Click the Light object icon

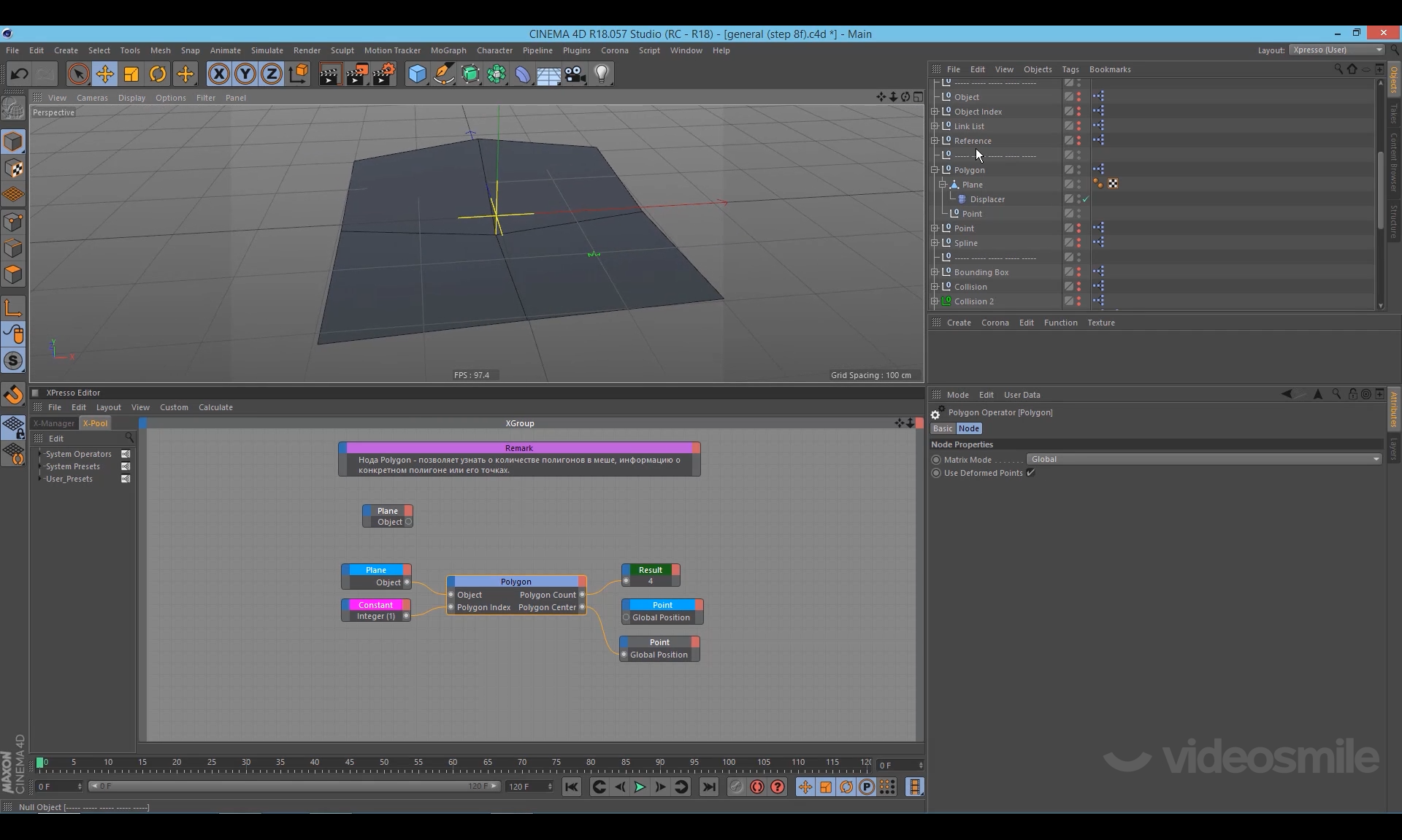[x=602, y=74]
